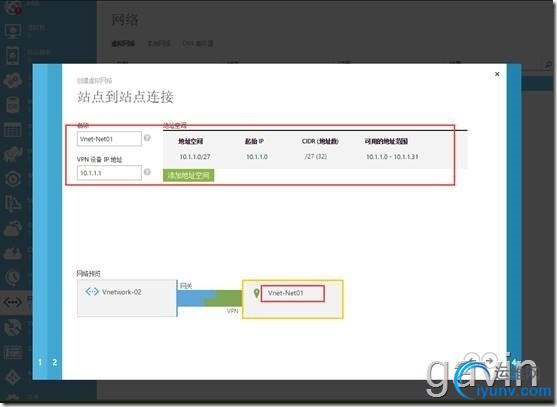Open the CIDR /27 (32) dropdown

(315, 156)
